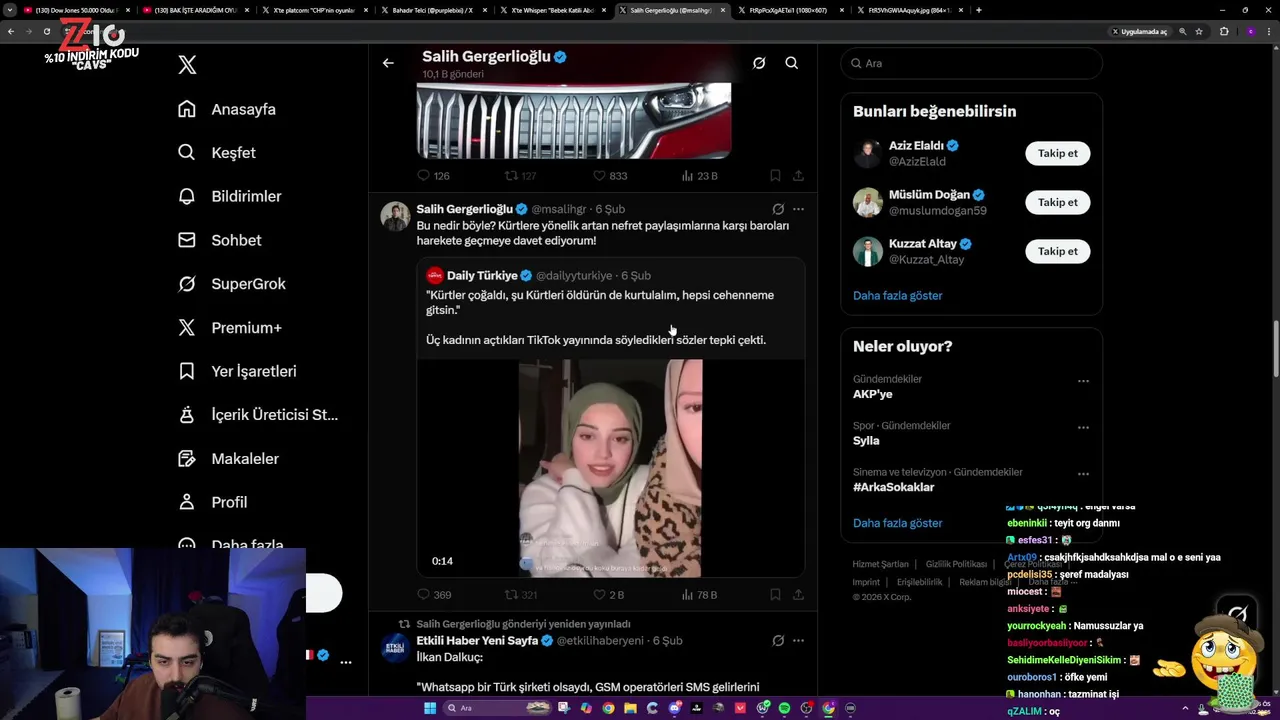Open Etkili Haber Yeni Sayfa profile name
The image size is (1280, 720).
[477, 640]
